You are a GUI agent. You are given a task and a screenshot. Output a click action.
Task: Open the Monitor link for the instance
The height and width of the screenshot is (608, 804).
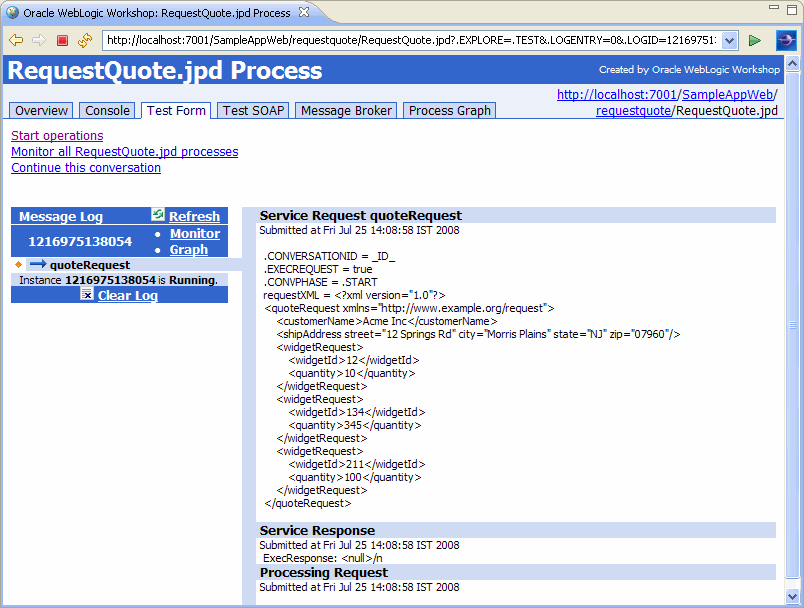pyautogui.click(x=195, y=234)
